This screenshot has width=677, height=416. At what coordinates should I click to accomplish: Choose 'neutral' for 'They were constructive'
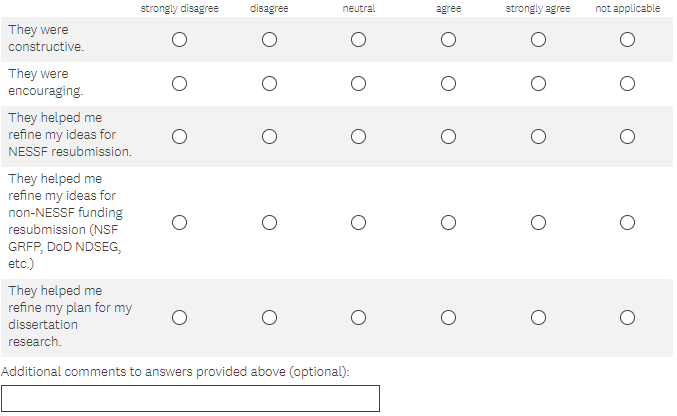pyautogui.click(x=358, y=40)
